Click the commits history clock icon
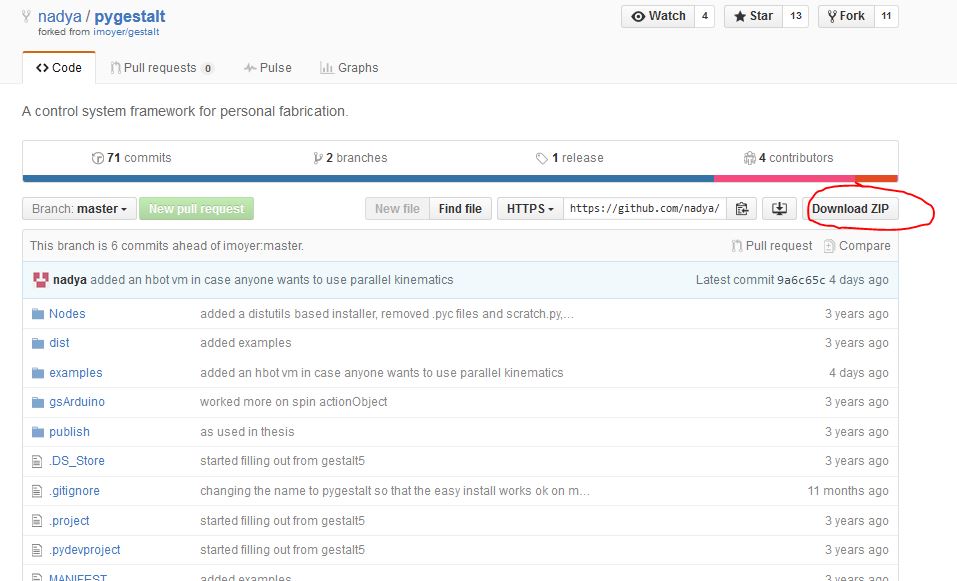The width and height of the screenshot is (957, 581). (98, 158)
